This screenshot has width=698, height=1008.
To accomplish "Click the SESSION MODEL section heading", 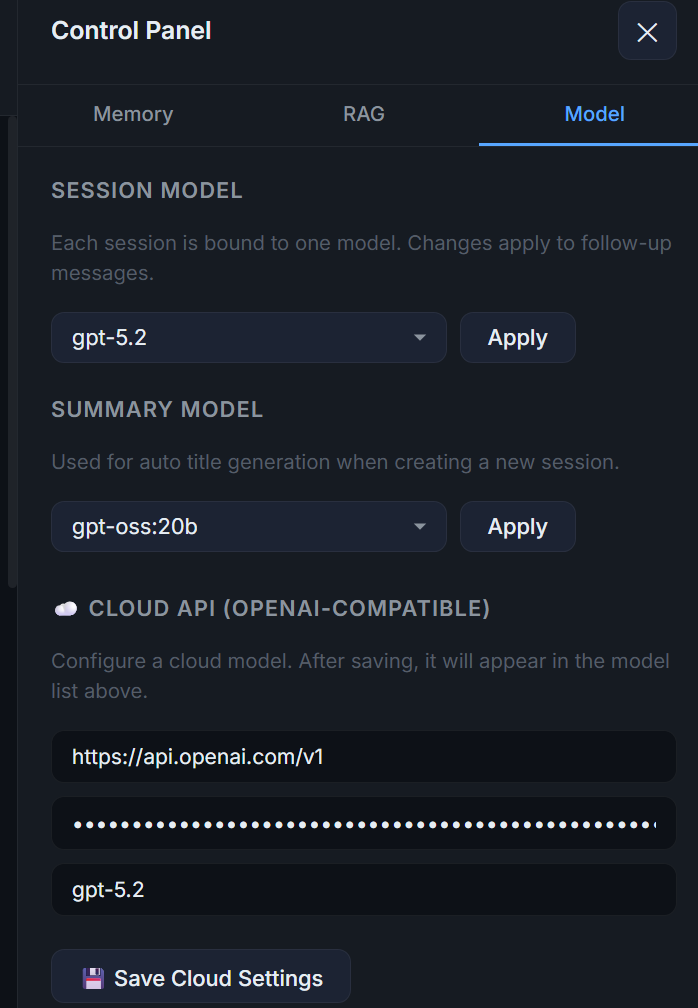I will 147,191.
